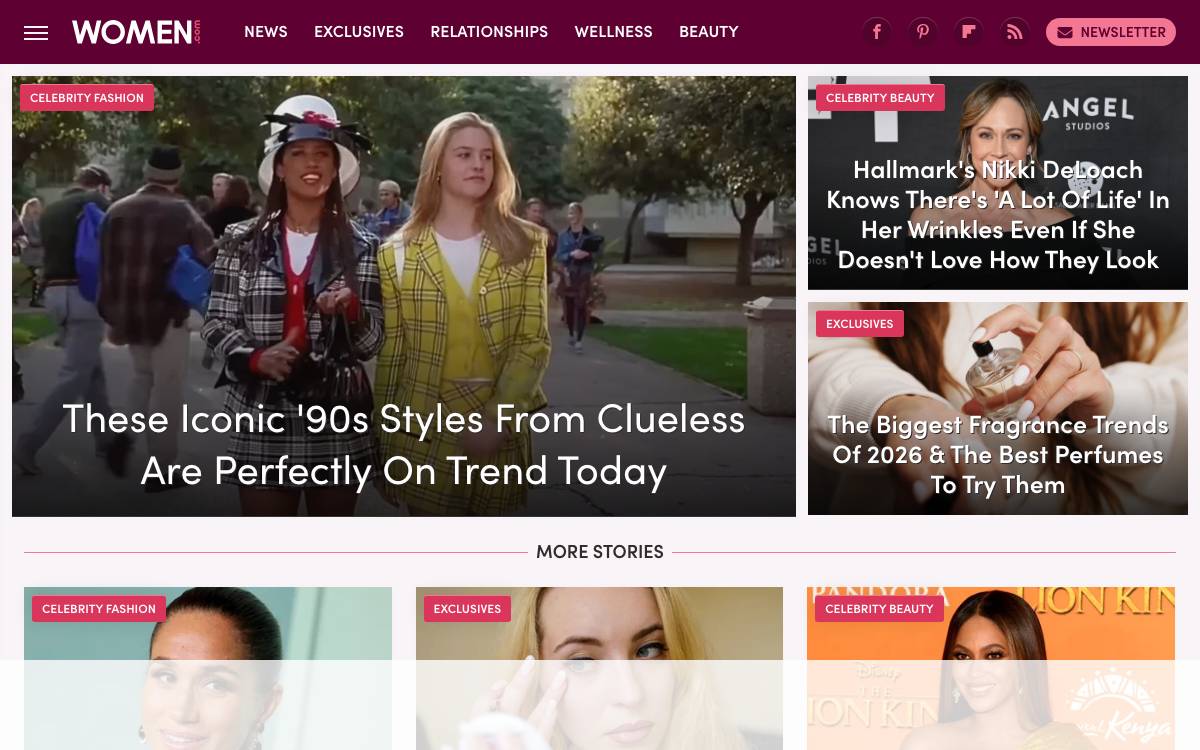This screenshot has width=1200, height=750.
Task: Click Celebrity Fashion tag on Clueless story
Action: (x=87, y=97)
